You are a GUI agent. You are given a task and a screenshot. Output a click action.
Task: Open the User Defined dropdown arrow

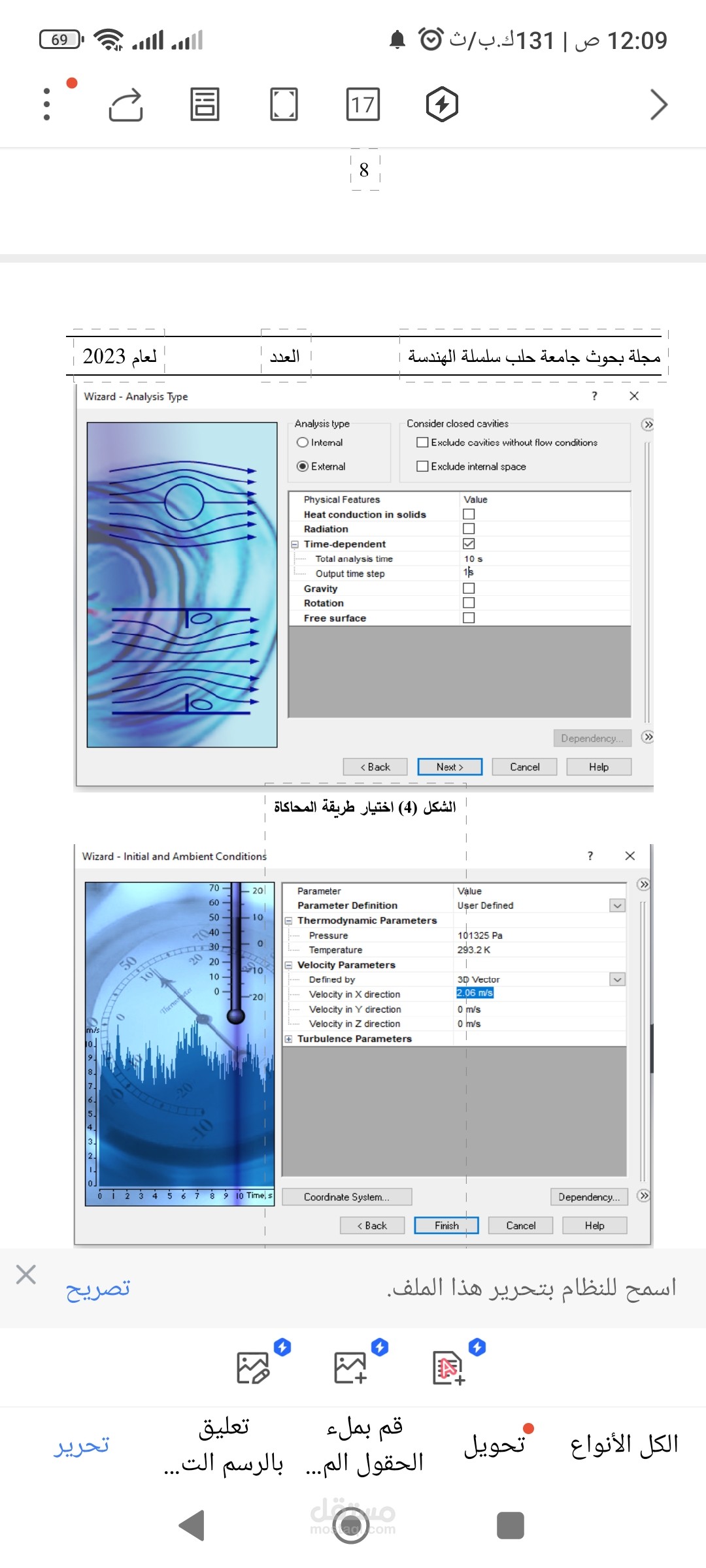point(617,906)
